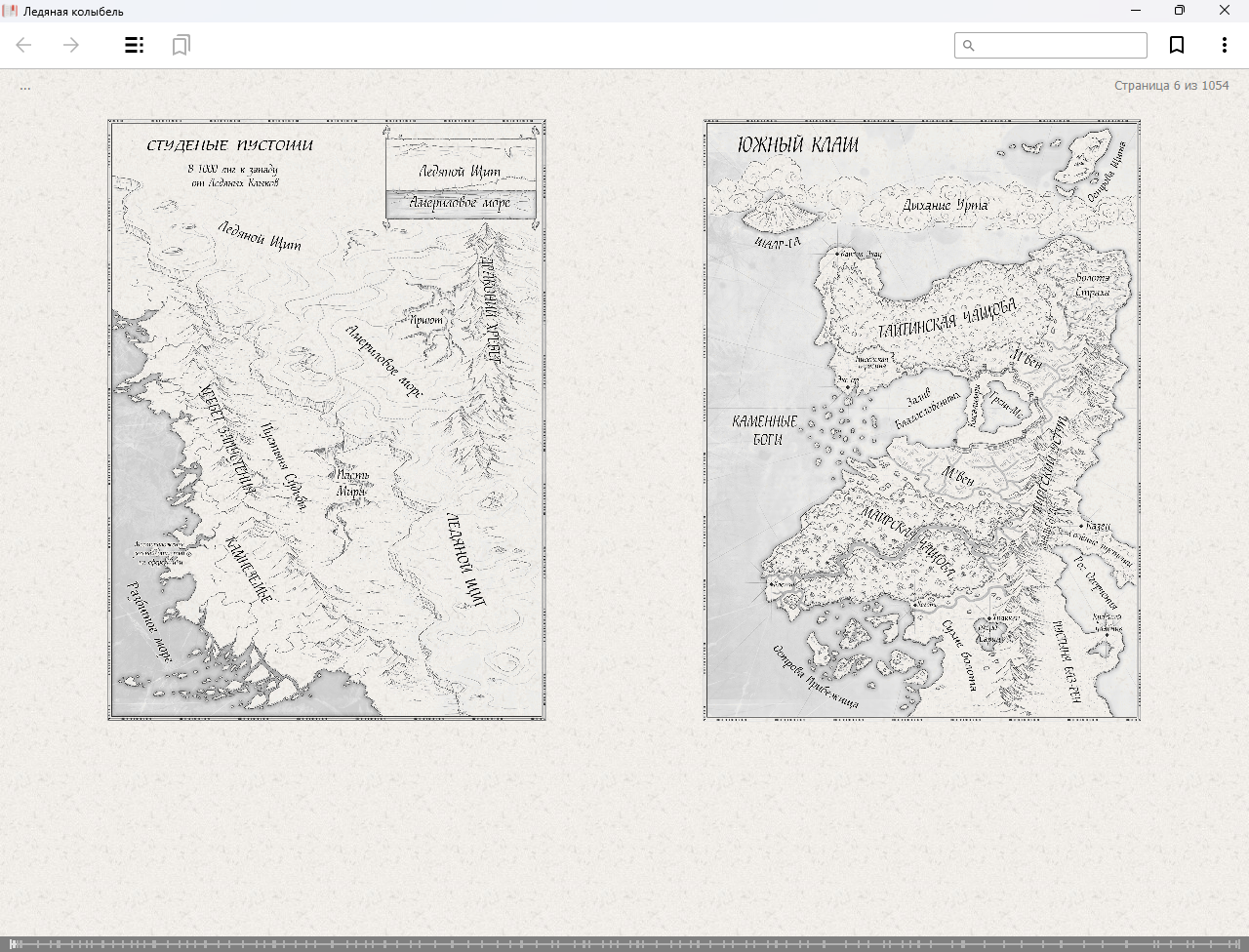Open the table of contents list
Image resolution: width=1249 pixels, height=952 pixels.
pos(135,45)
